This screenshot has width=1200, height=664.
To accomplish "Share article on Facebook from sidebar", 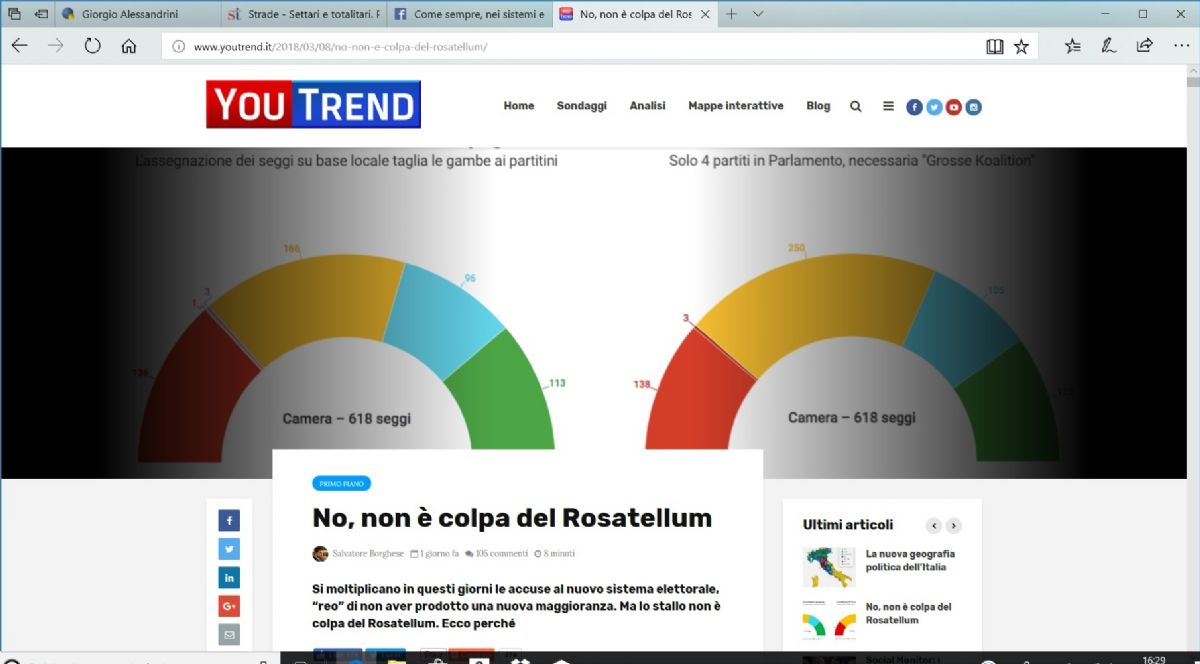I will tap(229, 521).
